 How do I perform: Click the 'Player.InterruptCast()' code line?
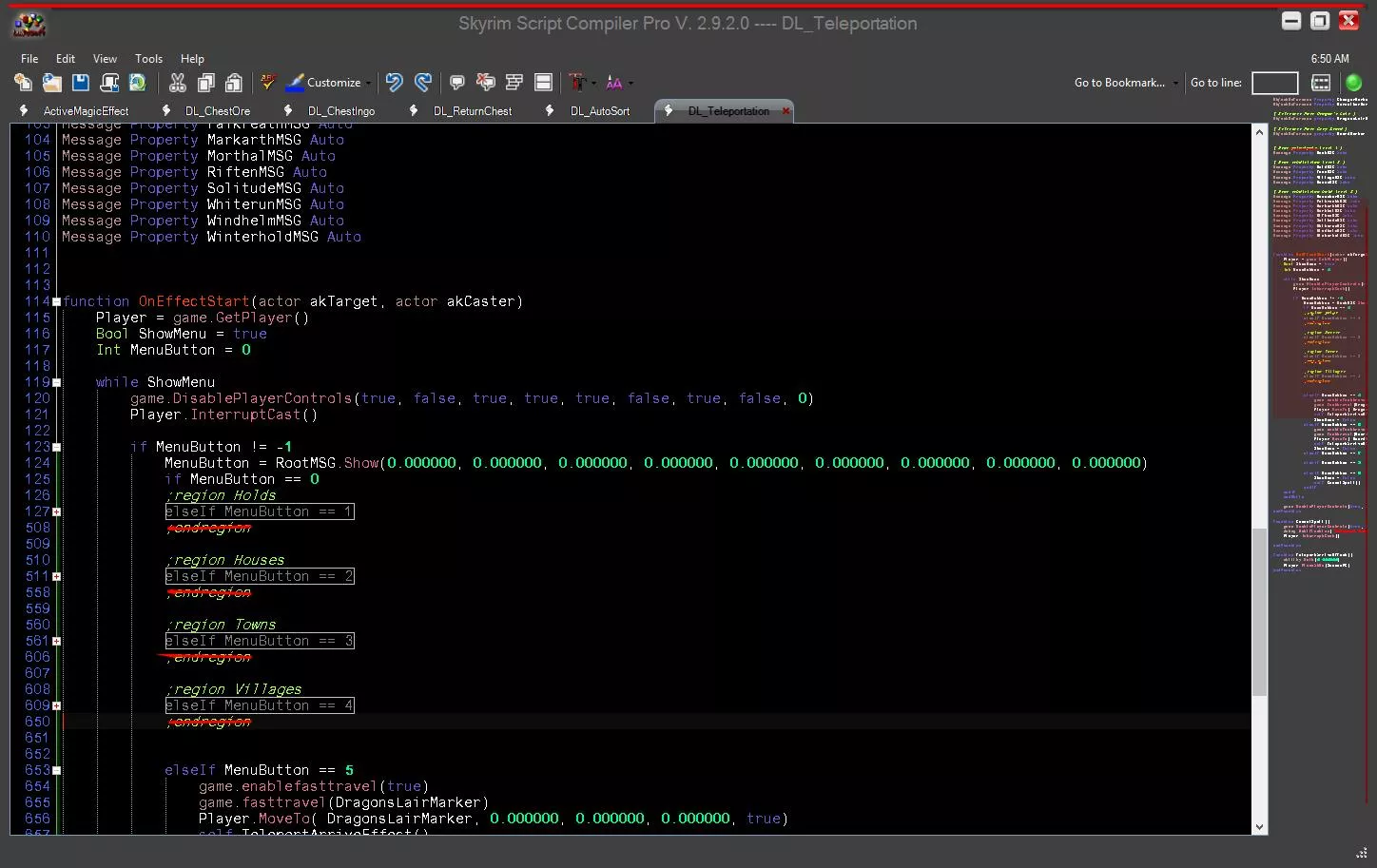click(x=223, y=415)
